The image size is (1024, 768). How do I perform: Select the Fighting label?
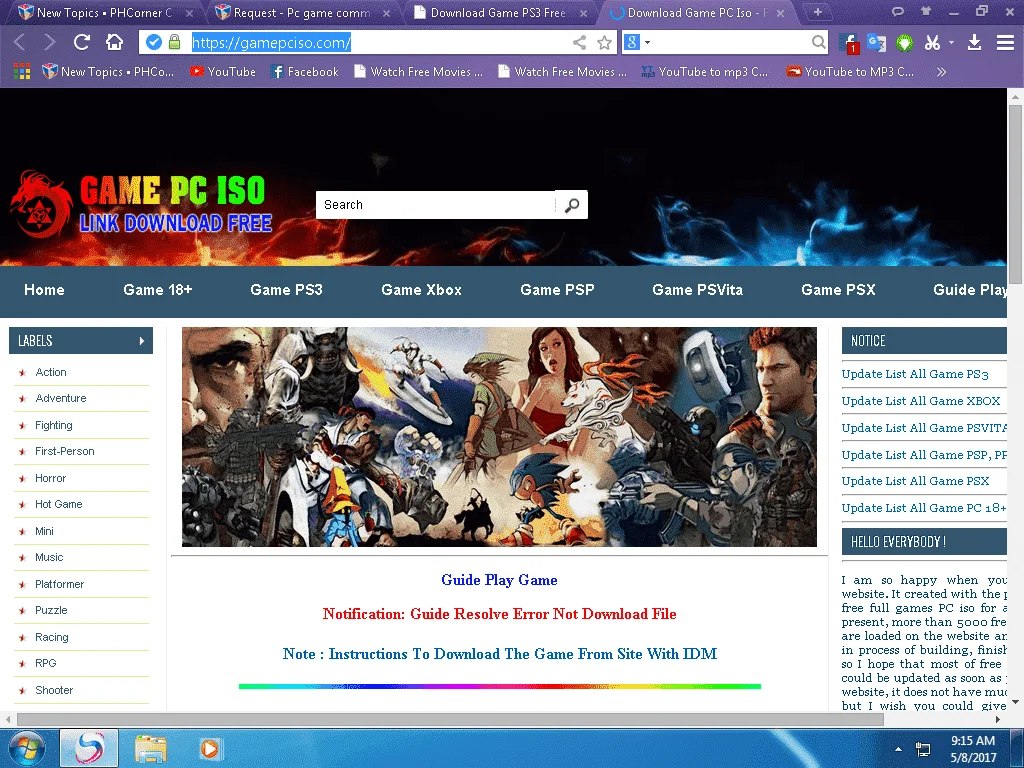click(54, 425)
